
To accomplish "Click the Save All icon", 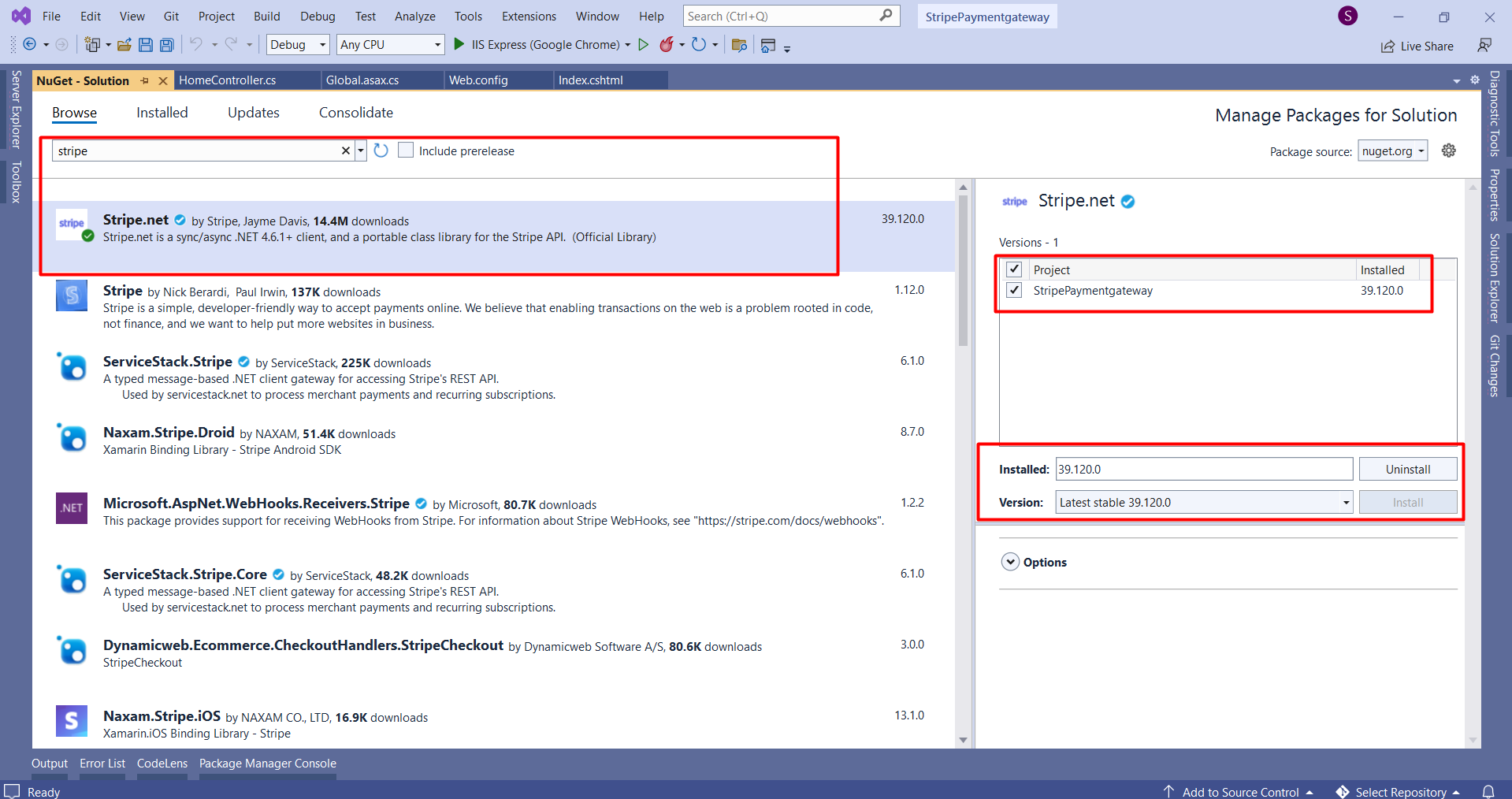I will click(167, 45).
